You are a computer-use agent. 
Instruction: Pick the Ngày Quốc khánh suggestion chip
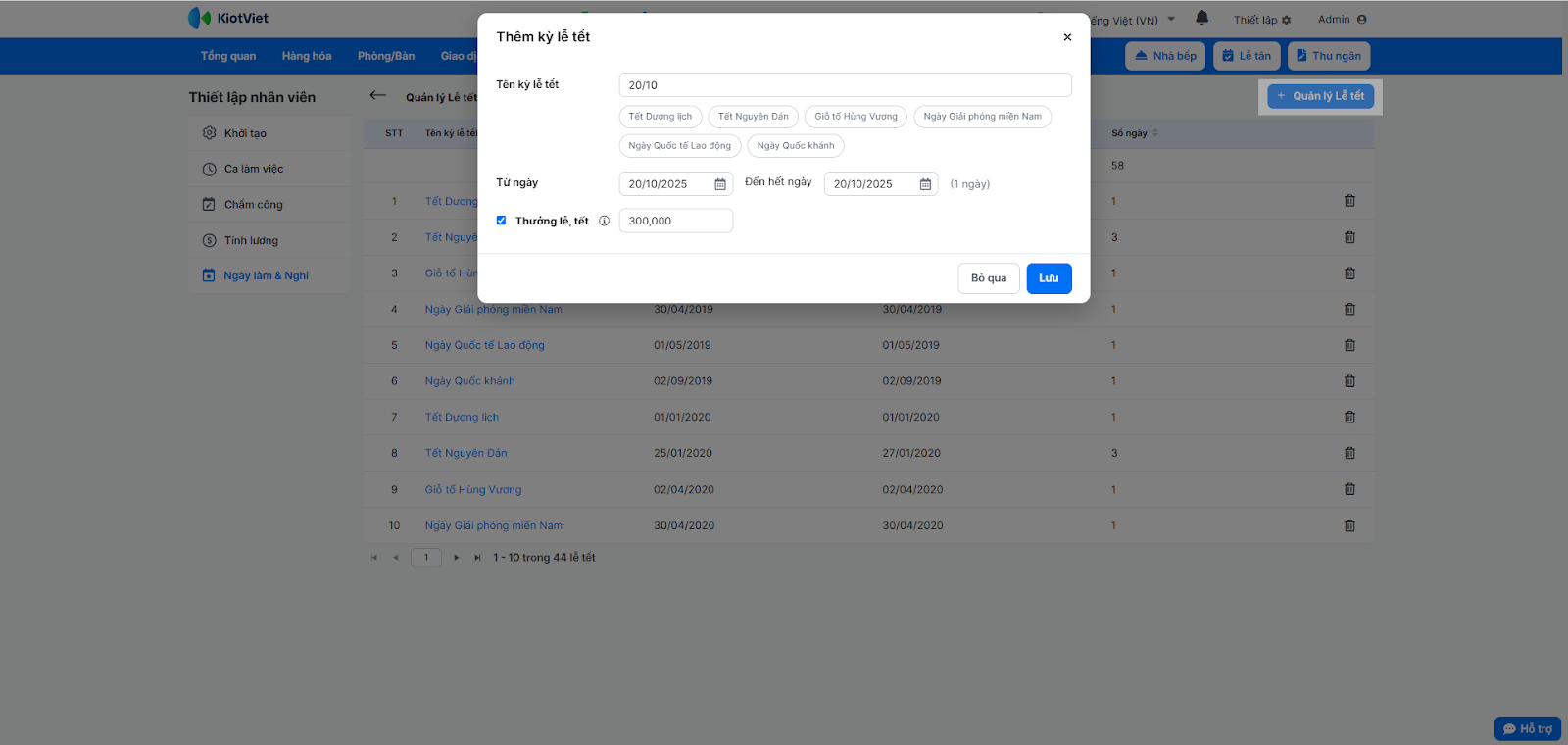[x=796, y=146]
